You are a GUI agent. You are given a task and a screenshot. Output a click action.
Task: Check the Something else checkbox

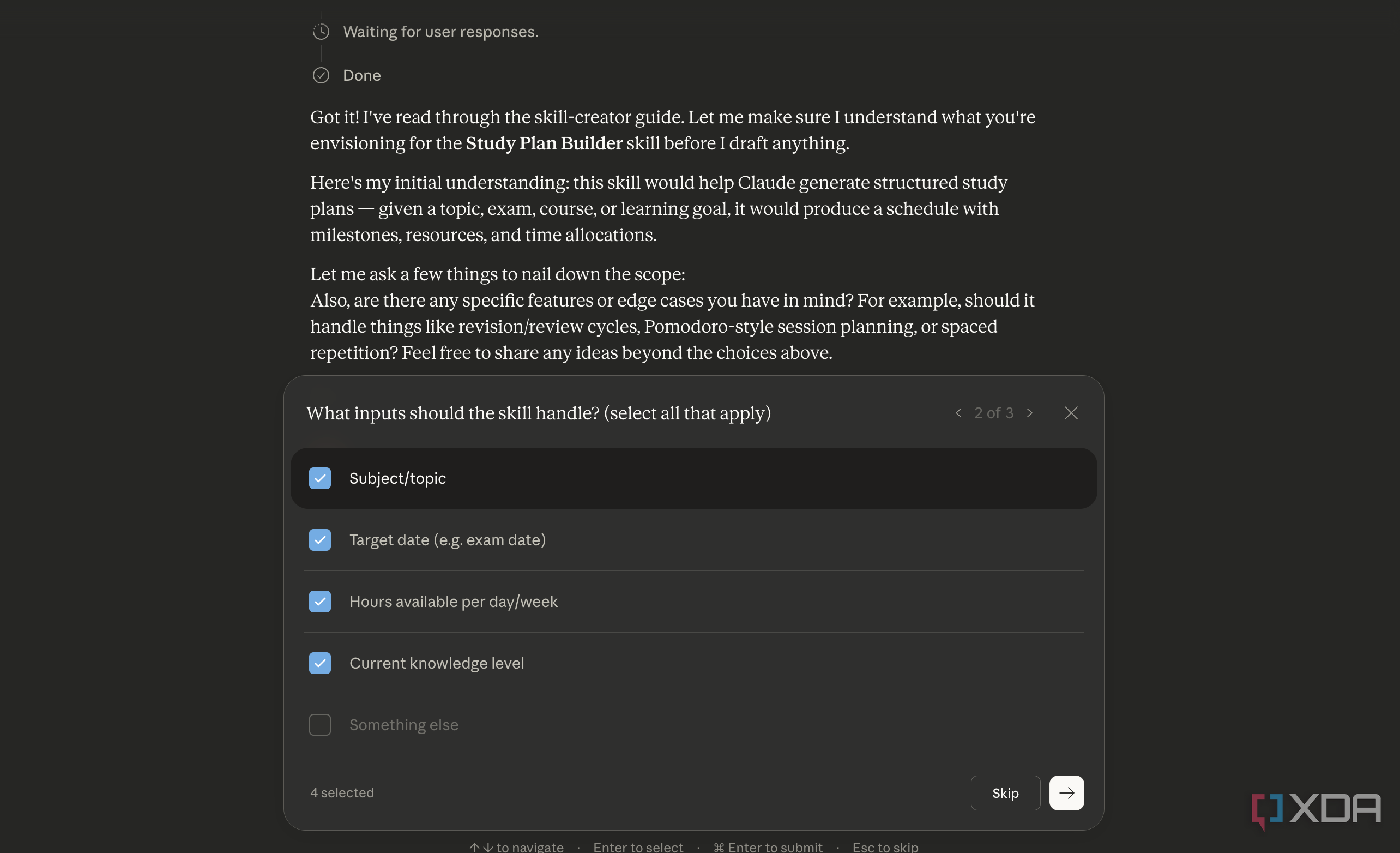(320, 725)
